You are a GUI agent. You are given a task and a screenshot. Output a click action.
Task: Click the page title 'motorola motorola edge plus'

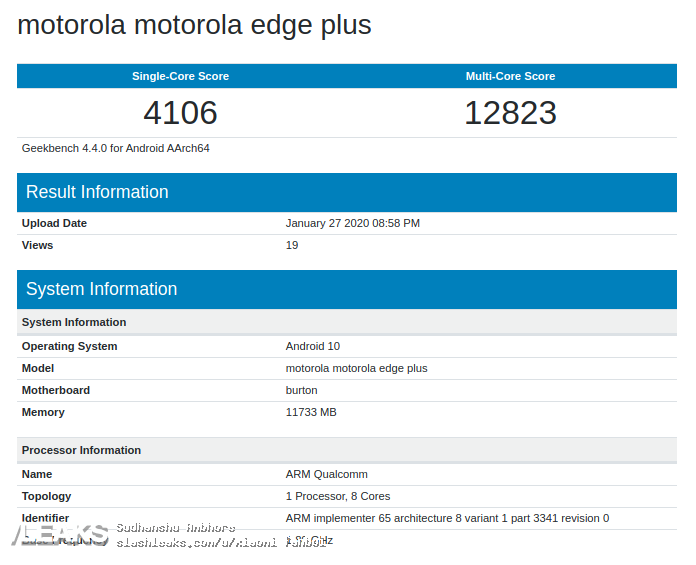[194, 25]
